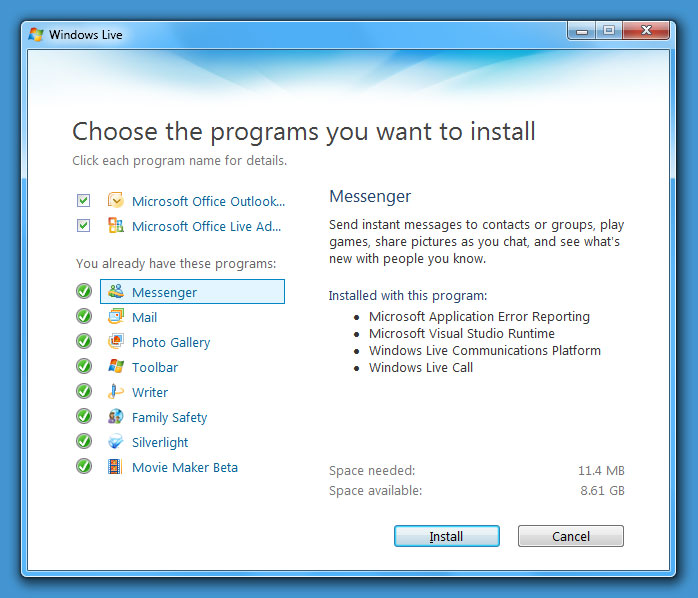The image size is (698, 598).
Task: Show details for Movie Maker Beta
Action: [185, 467]
